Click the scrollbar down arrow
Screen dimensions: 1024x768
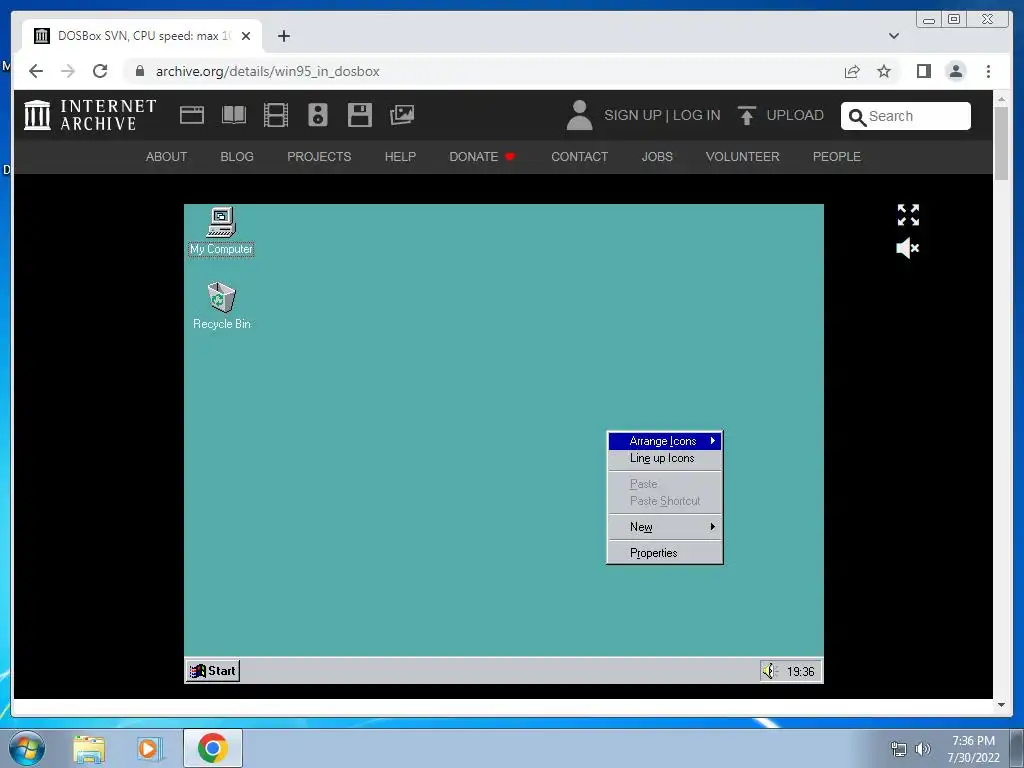click(x=1001, y=705)
